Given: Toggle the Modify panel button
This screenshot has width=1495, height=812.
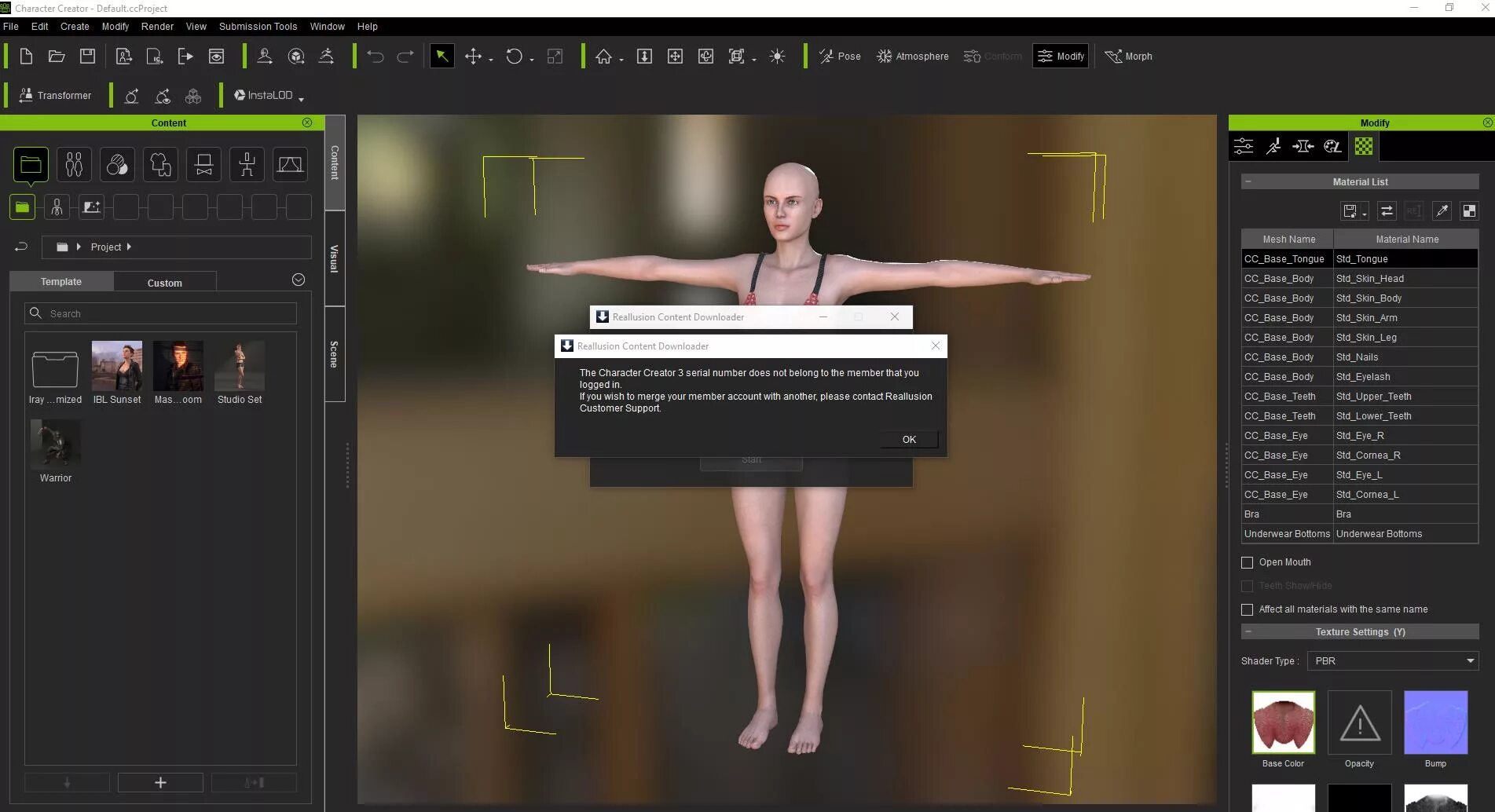Looking at the screenshot, I should [1061, 57].
